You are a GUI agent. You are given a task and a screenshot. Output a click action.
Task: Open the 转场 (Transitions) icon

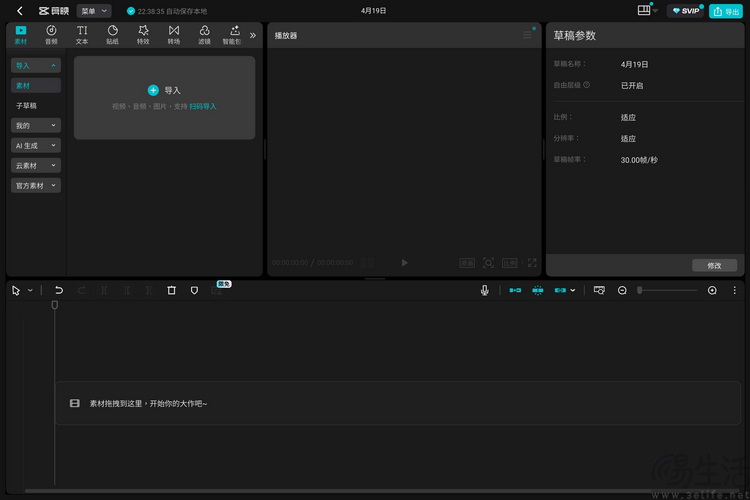pos(174,35)
